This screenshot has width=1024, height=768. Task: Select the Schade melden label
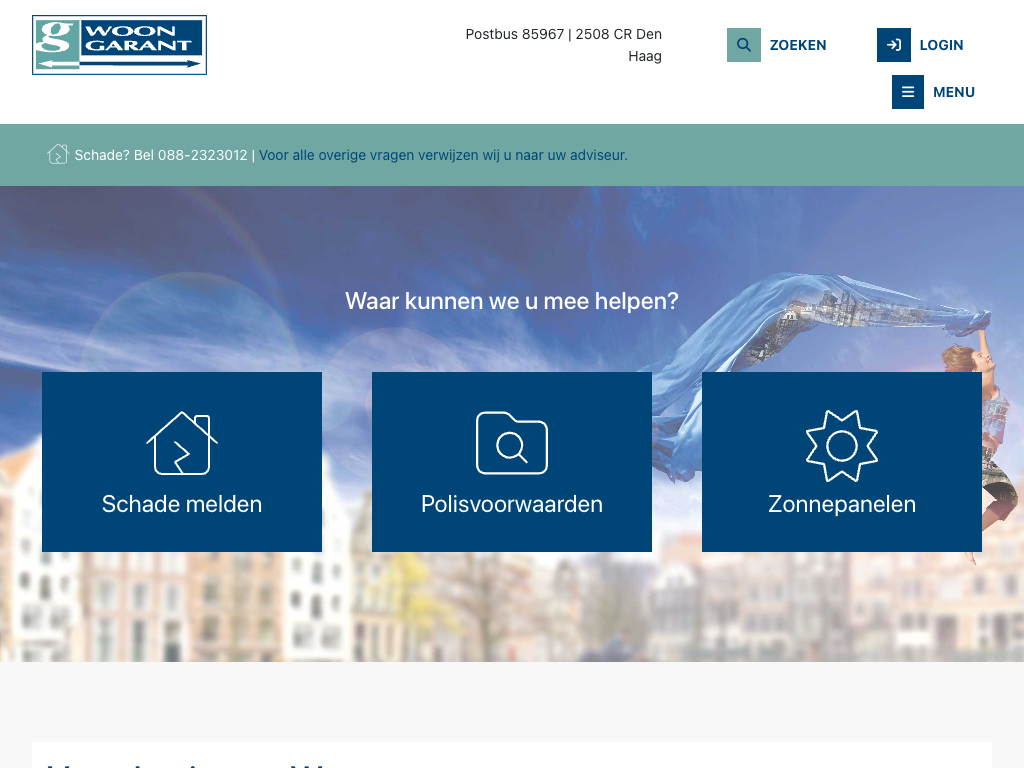[x=182, y=504]
